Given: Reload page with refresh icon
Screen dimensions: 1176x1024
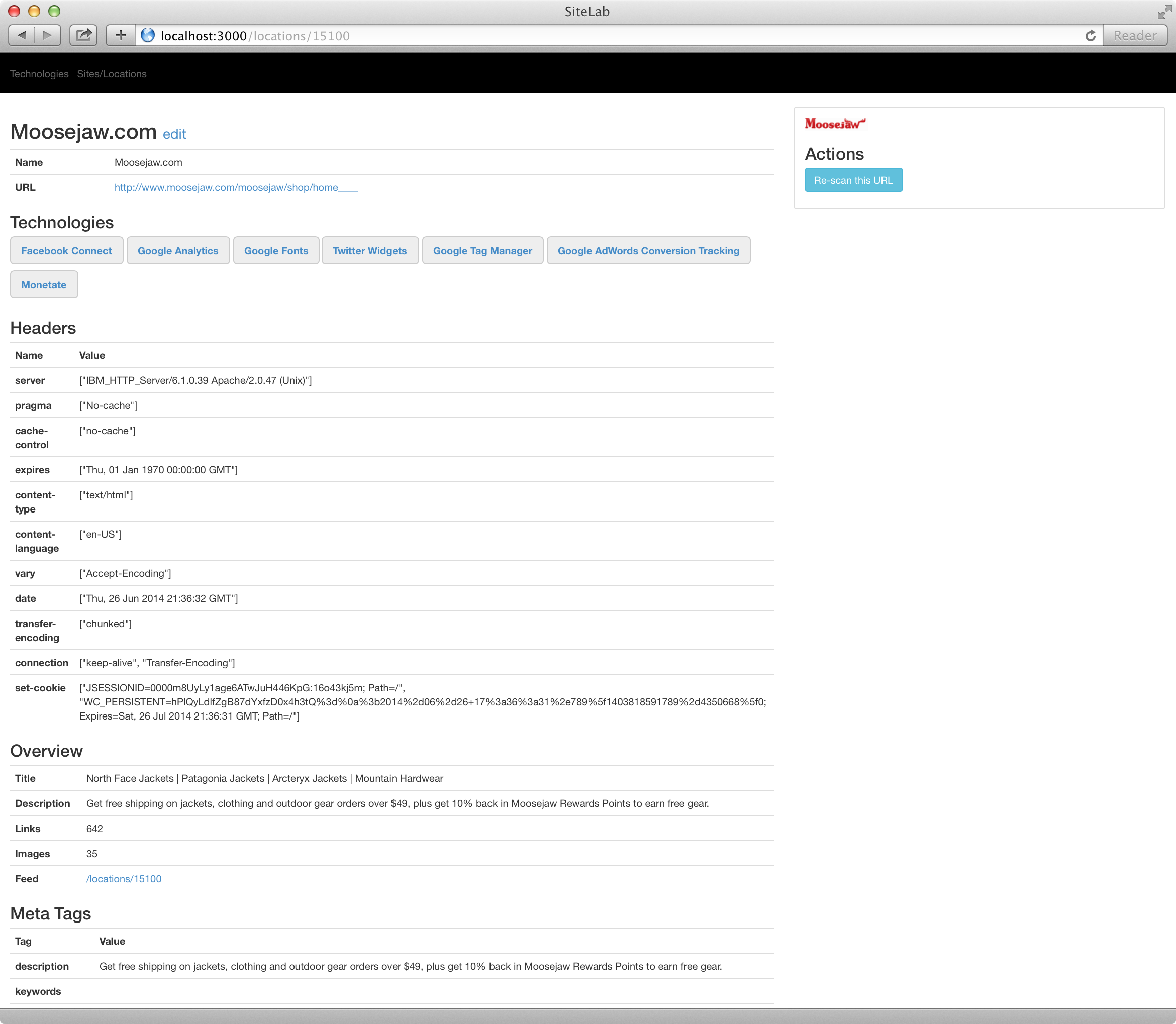Looking at the screenshot, I should pos(1090,36).
